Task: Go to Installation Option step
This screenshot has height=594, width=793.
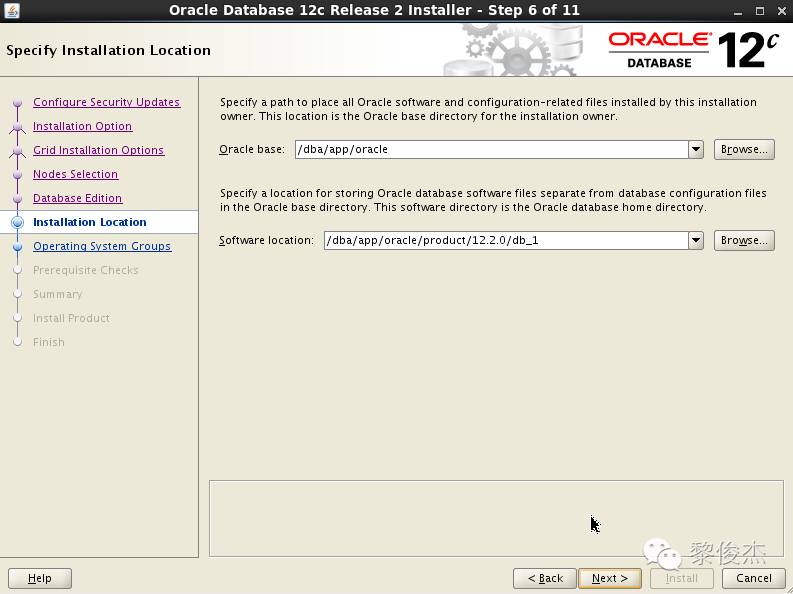Action: pos(82,126)
